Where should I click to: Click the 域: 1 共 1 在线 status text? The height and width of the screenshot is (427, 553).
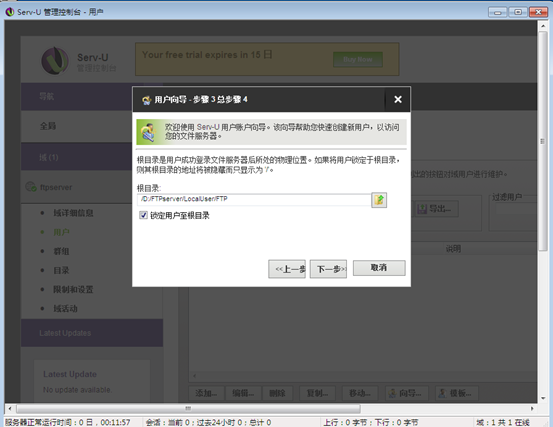click(503, 422)
